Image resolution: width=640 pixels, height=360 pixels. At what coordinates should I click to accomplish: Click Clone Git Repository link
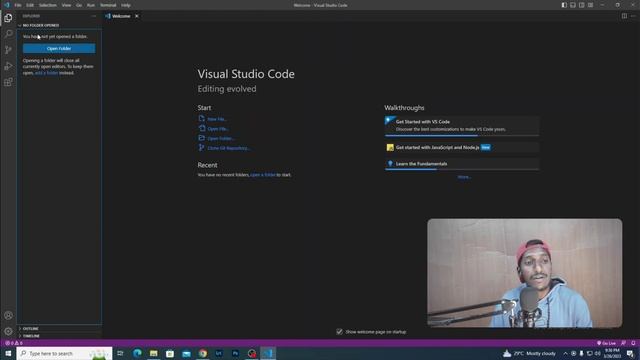228,148
